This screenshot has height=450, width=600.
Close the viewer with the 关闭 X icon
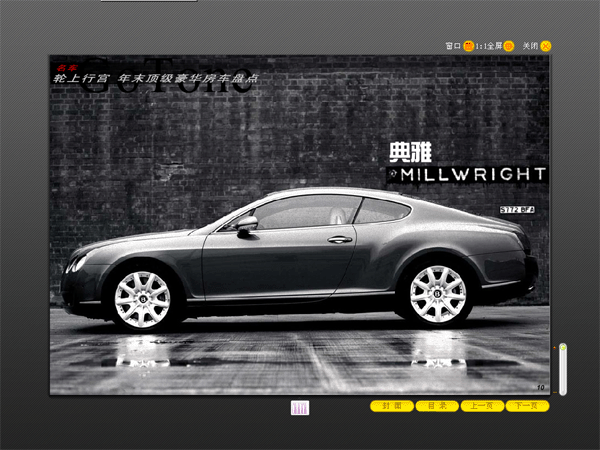[546, 46]
